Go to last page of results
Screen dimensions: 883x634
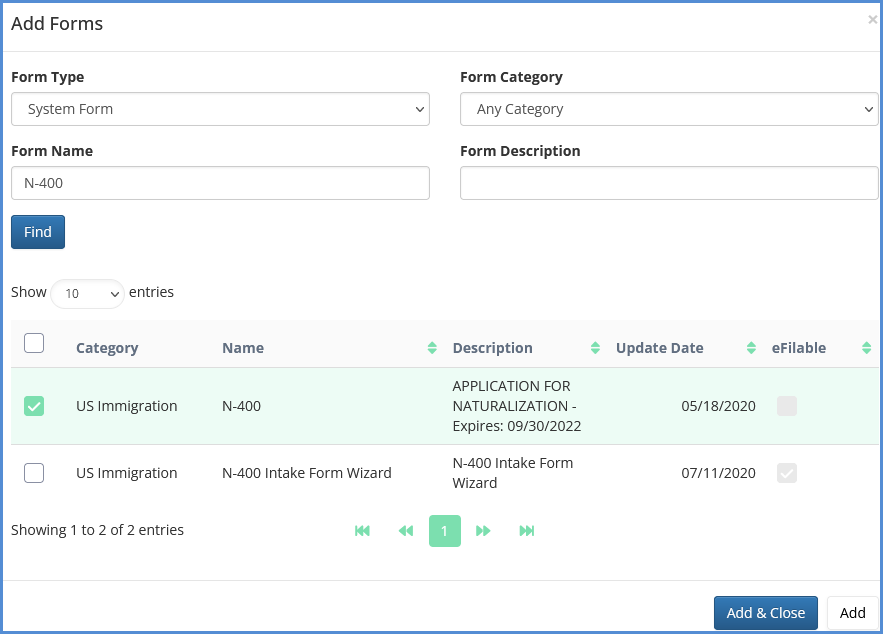coord(527,531)
